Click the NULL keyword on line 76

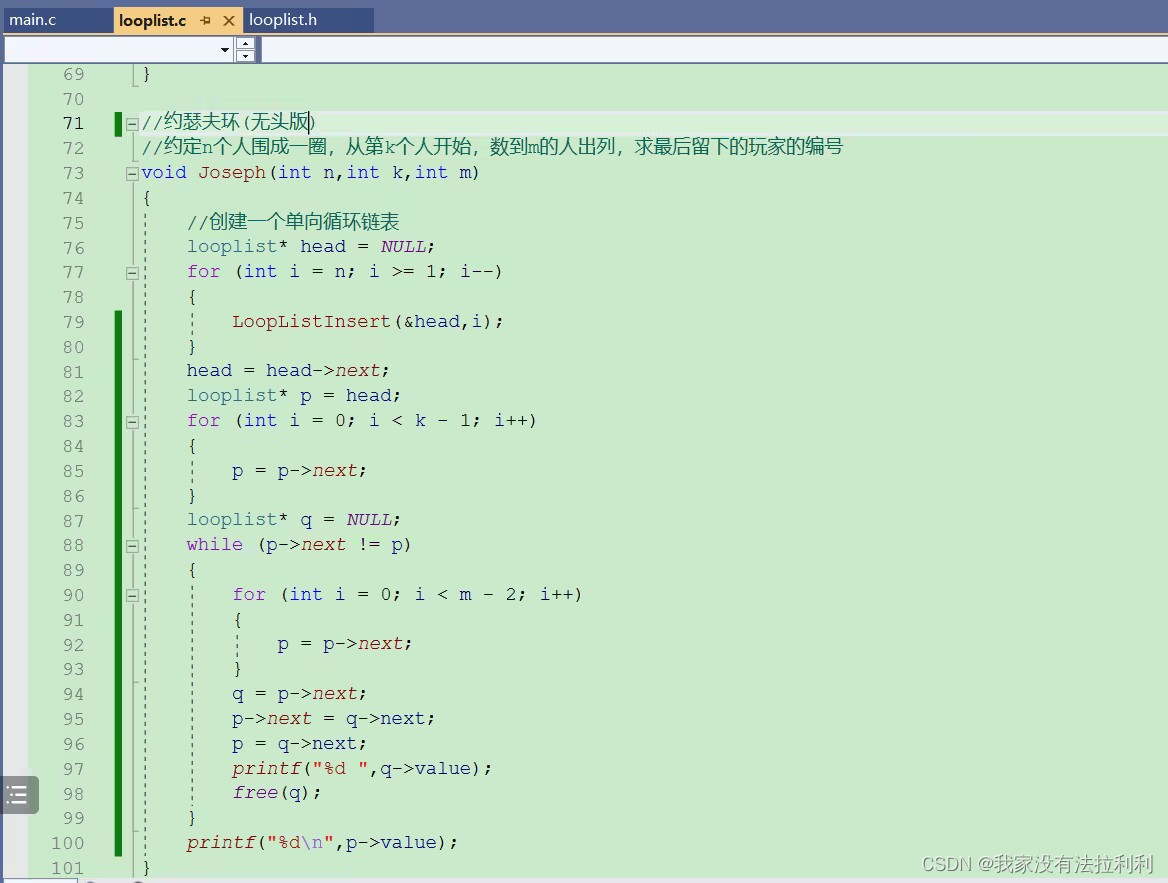click(403, 247)
